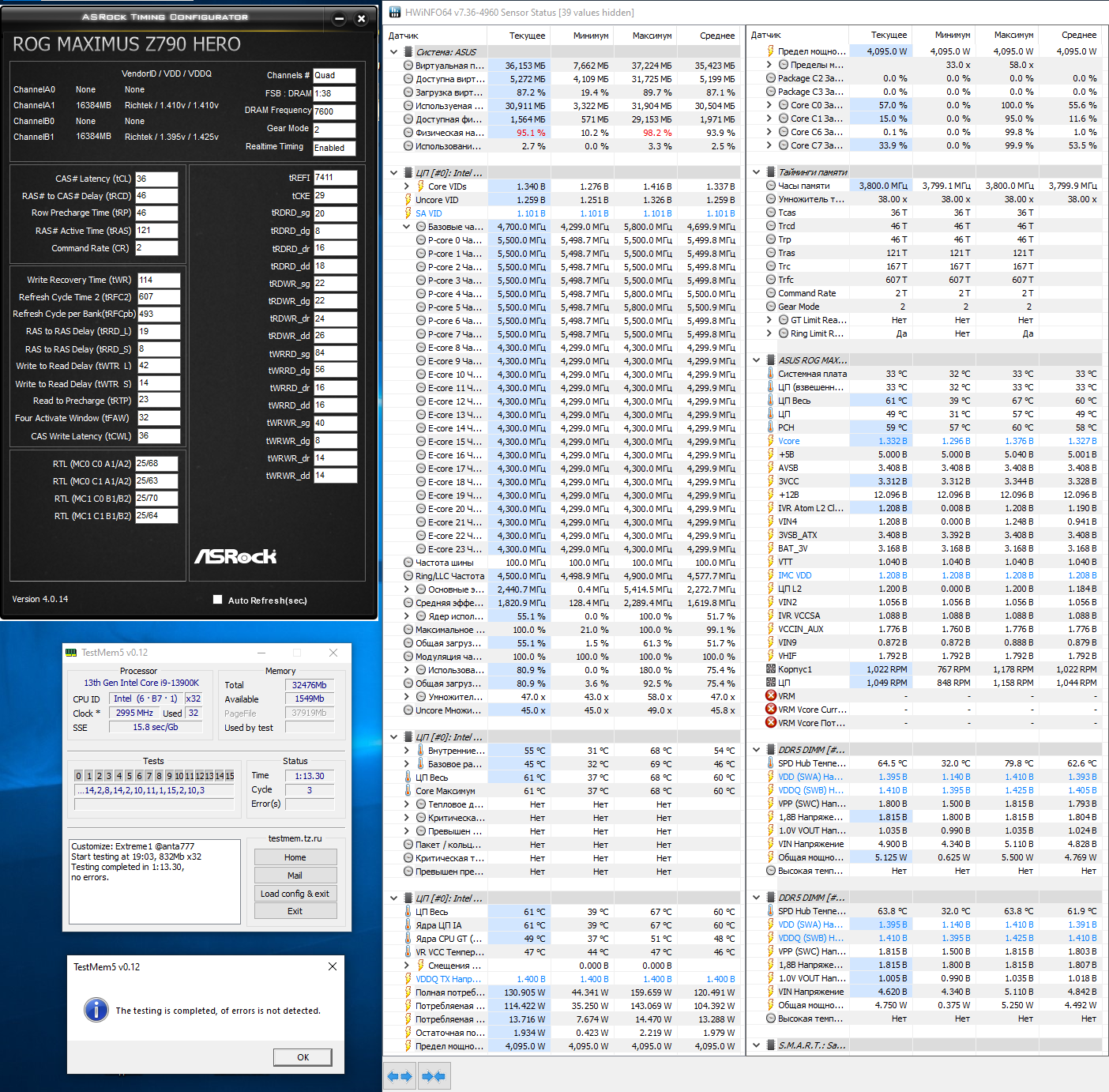The height and width of the screenshot is (1092, 1109).
Task: Click the Mail button in TestMem5
Action: 295,875
